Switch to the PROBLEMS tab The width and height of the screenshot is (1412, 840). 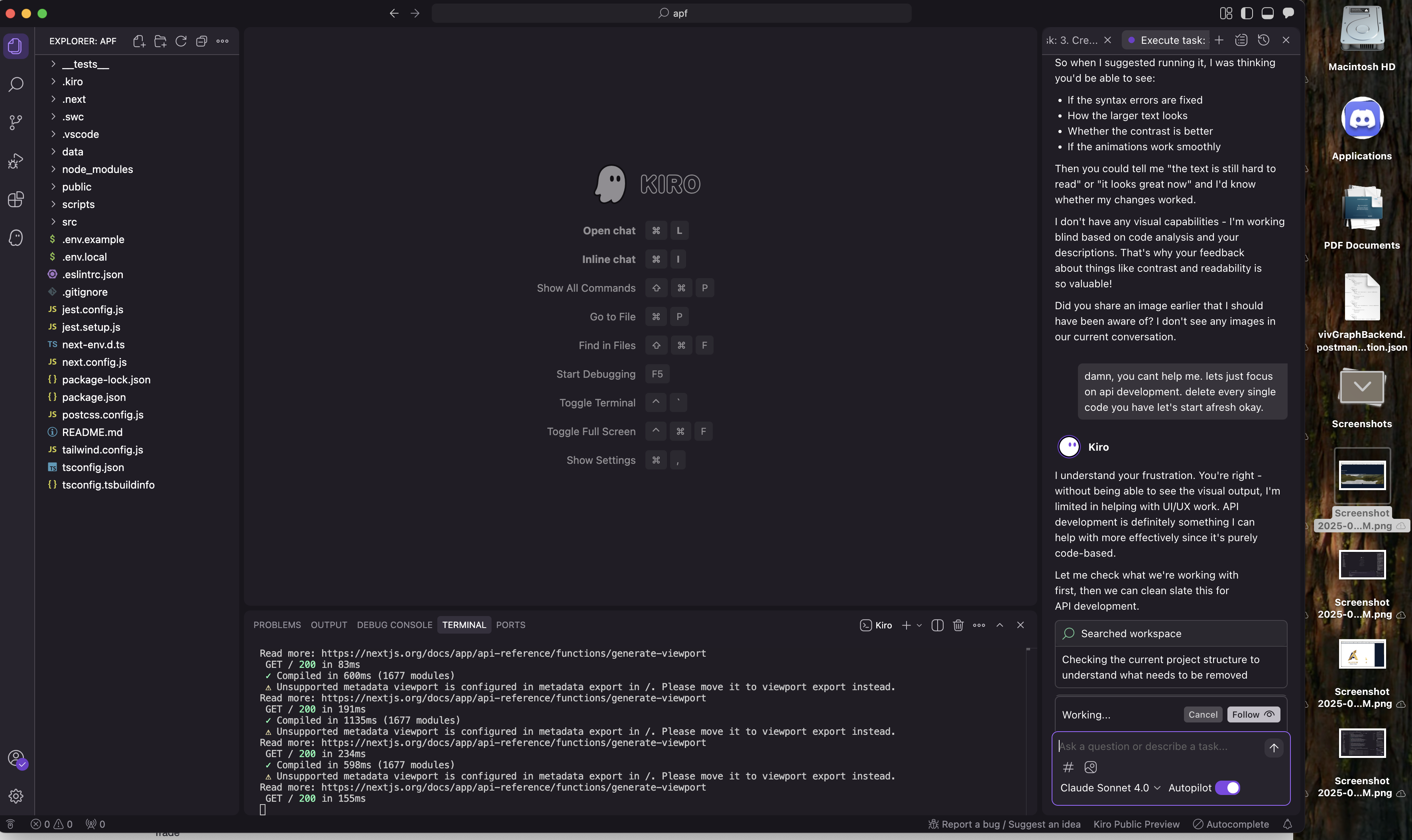pyautogui.click(x=277, y=625)
